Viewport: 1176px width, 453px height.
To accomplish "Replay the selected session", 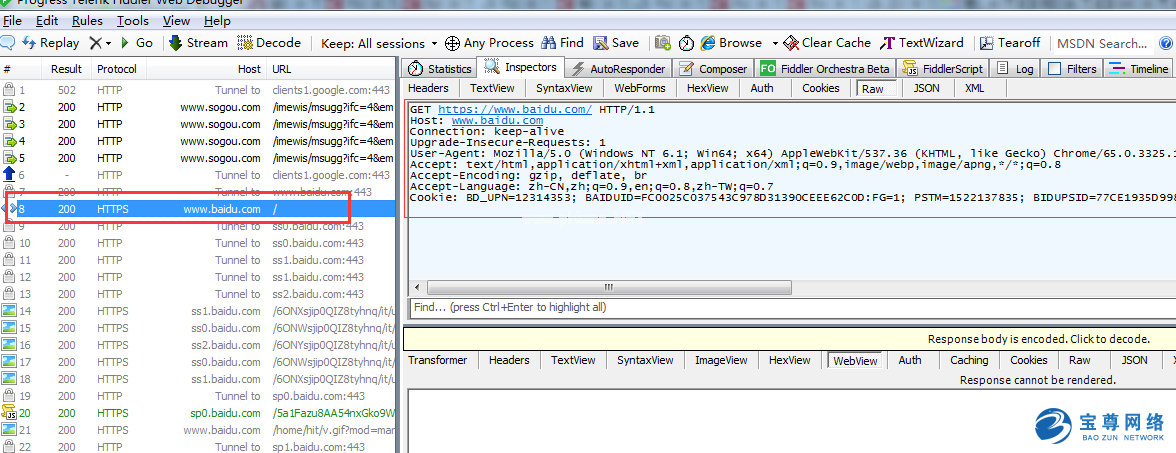I will point(51,43).
